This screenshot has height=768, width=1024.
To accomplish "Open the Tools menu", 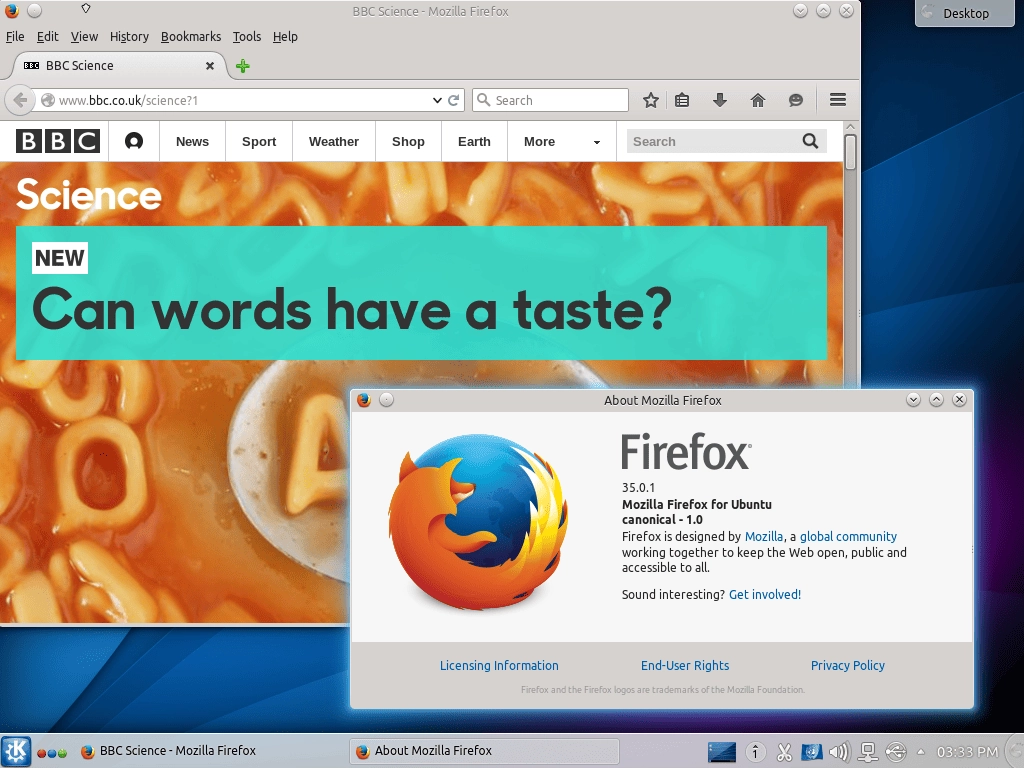I will [247, 37].
